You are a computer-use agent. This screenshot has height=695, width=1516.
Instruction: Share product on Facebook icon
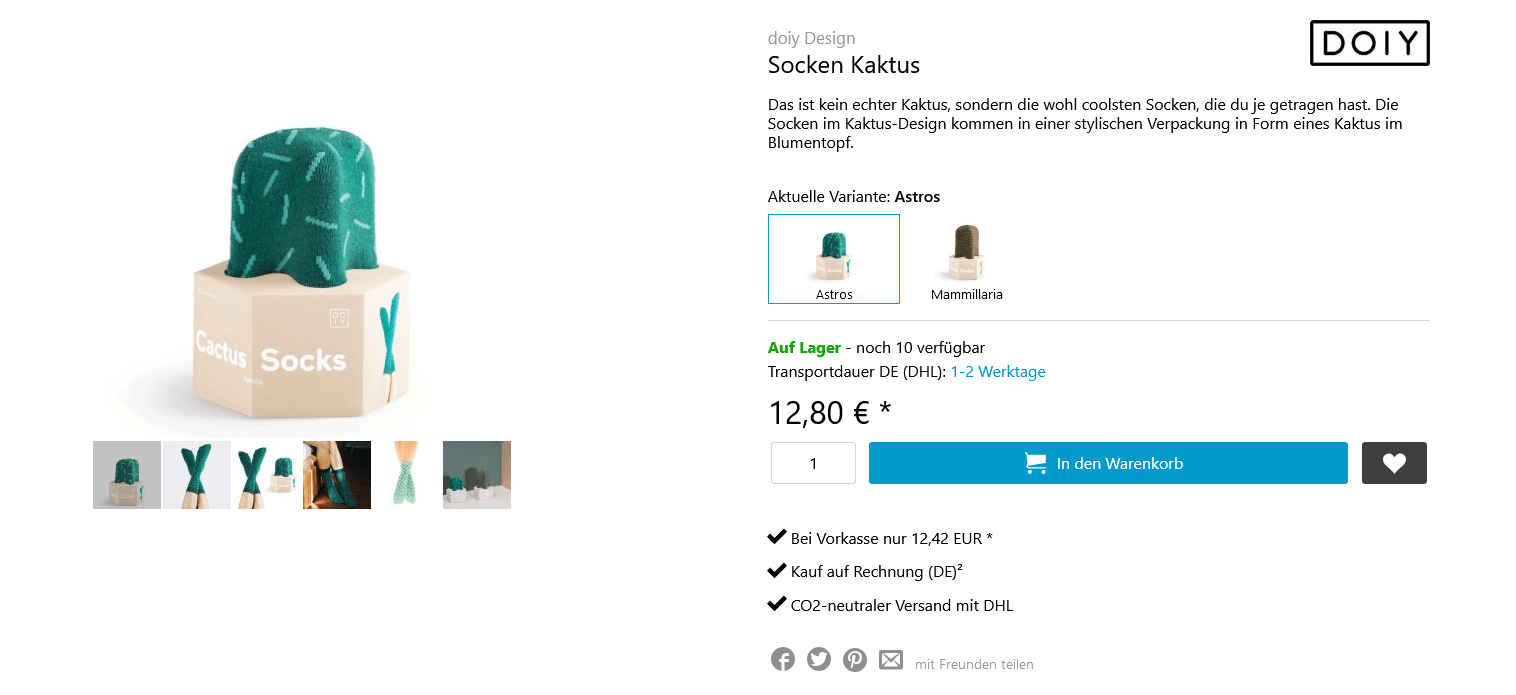pyautogui.click(x=783, y=660)
